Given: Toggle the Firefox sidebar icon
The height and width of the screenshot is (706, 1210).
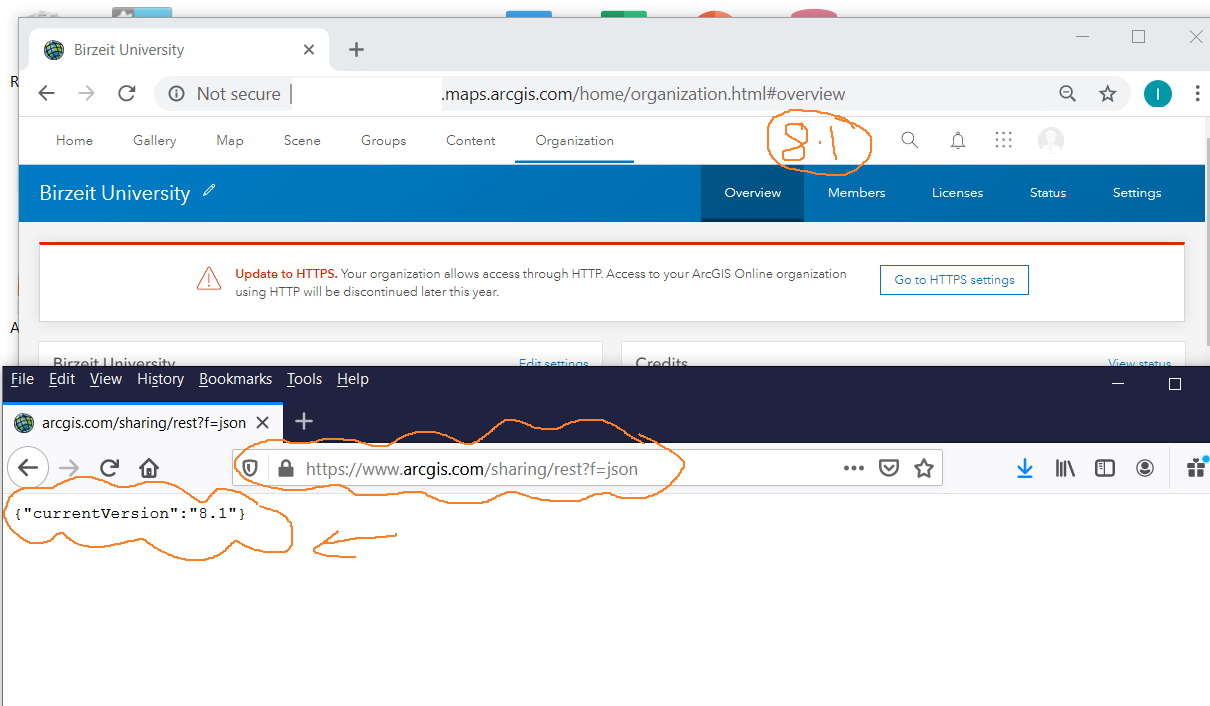Looking at the screenshot, I should [x=1105, y=468].
